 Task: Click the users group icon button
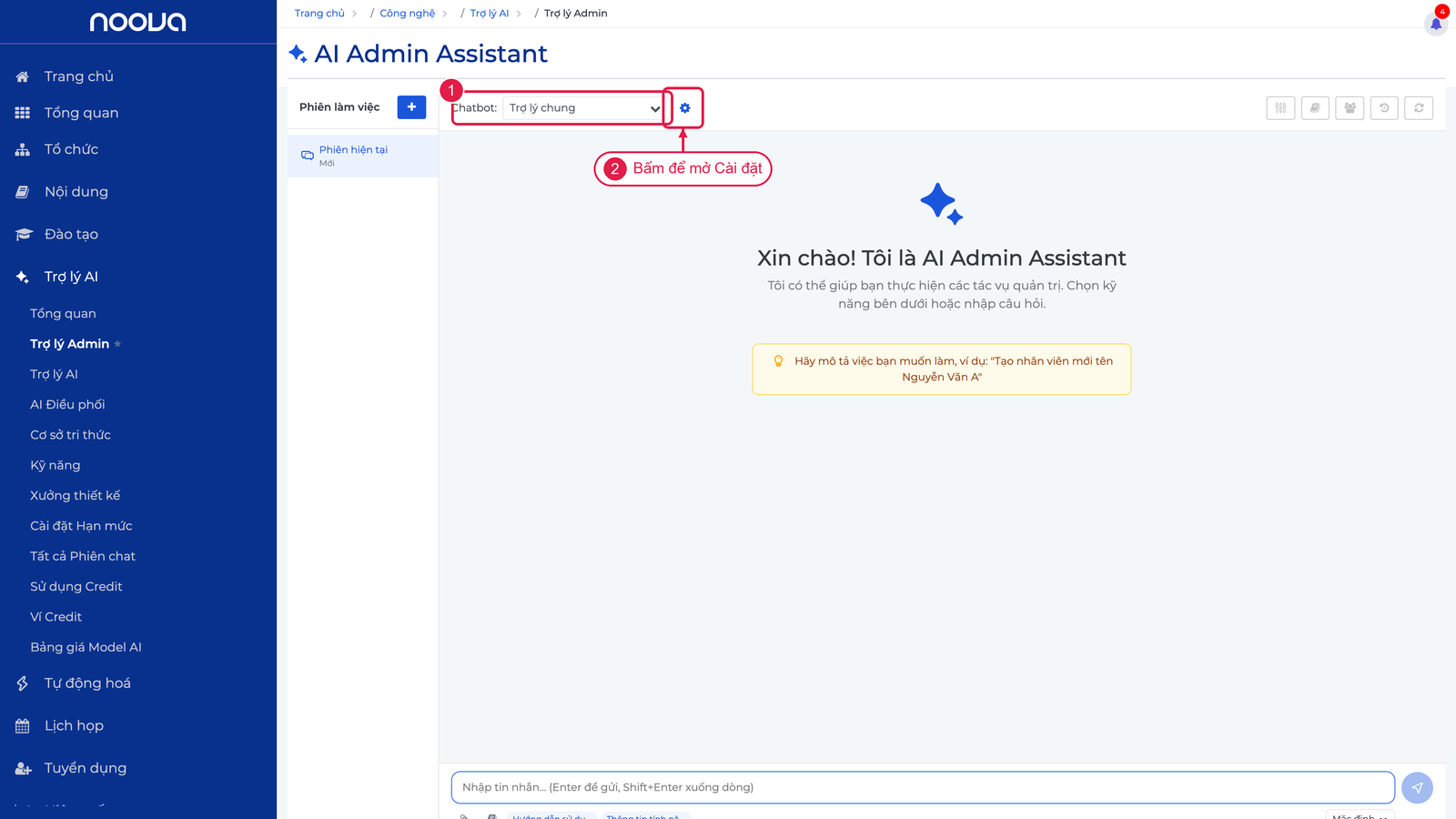coord(1350,108)
